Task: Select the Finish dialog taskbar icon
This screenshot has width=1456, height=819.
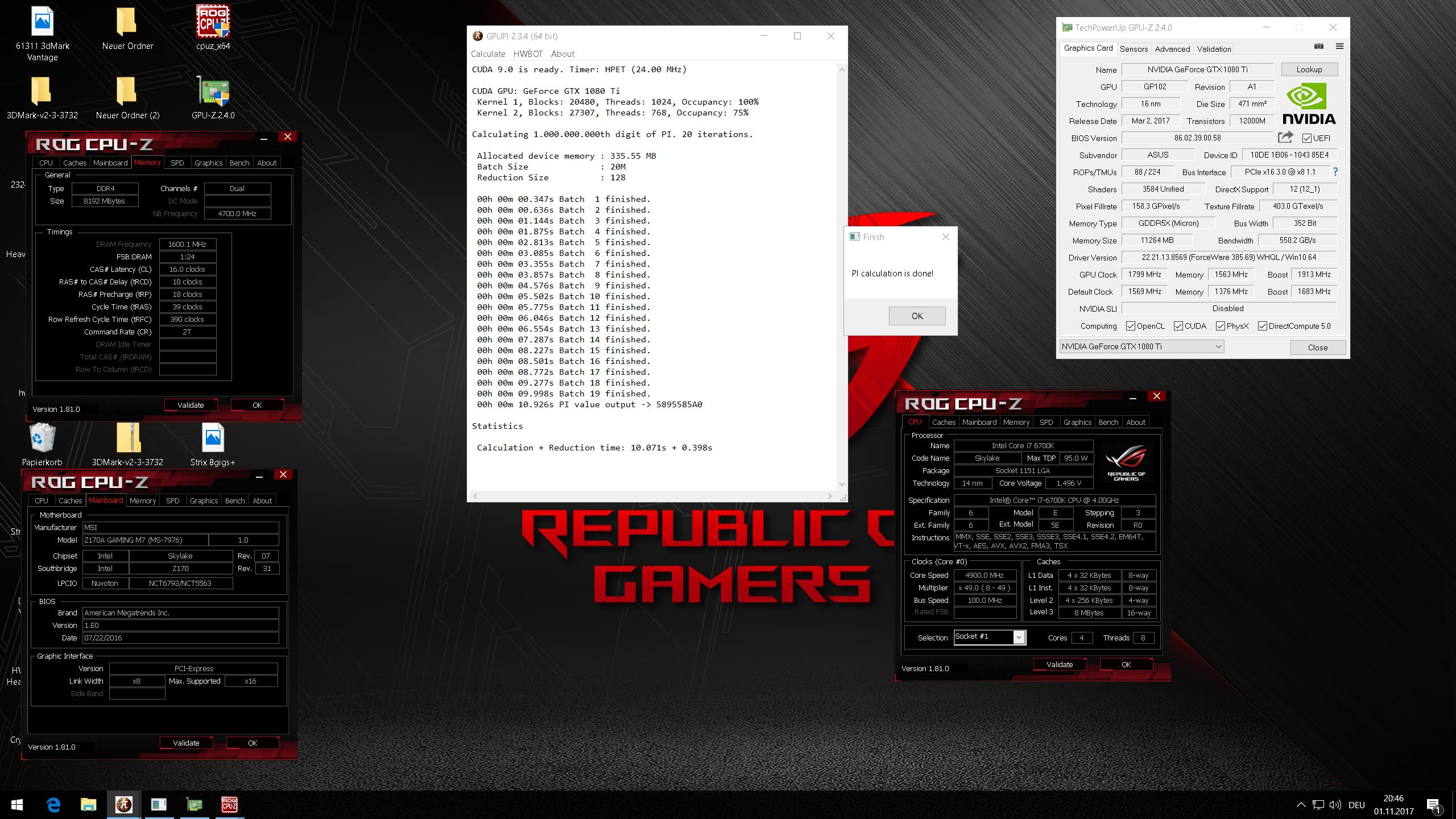Action: point(159,805)
